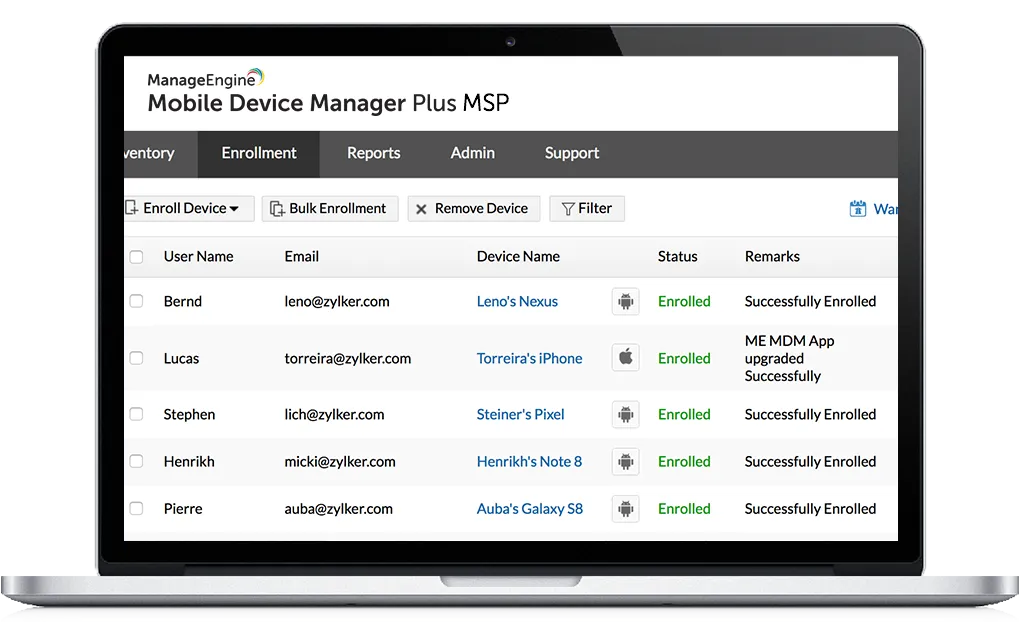The height and width of the screenshot is (643, 1019).
Task: Click the Bulk Enrollment button
Action: 330,209
